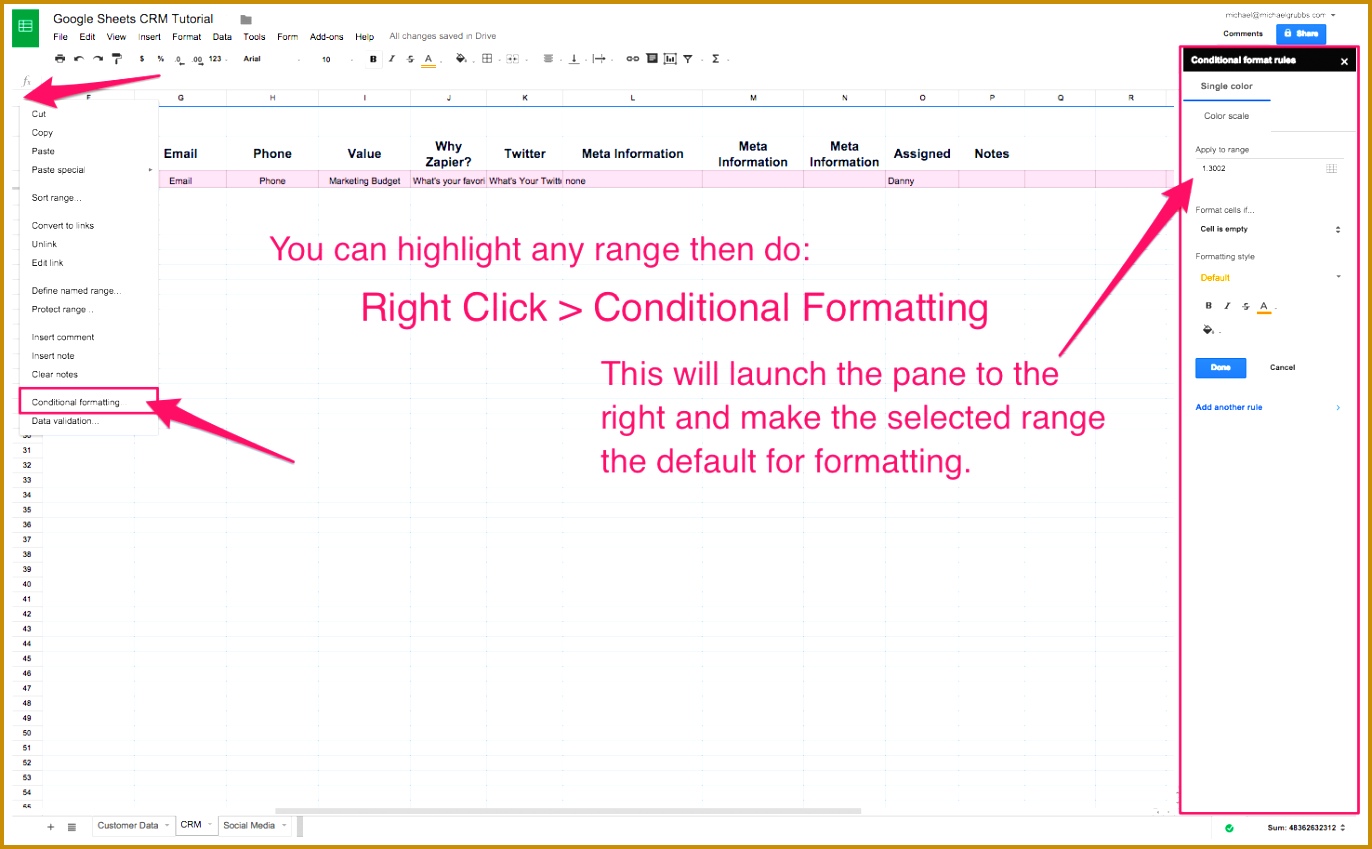Viewport: 1372px width, 849px height.
Task: Click the Cancel button in the pane
Action: (x=1283, y=368)
